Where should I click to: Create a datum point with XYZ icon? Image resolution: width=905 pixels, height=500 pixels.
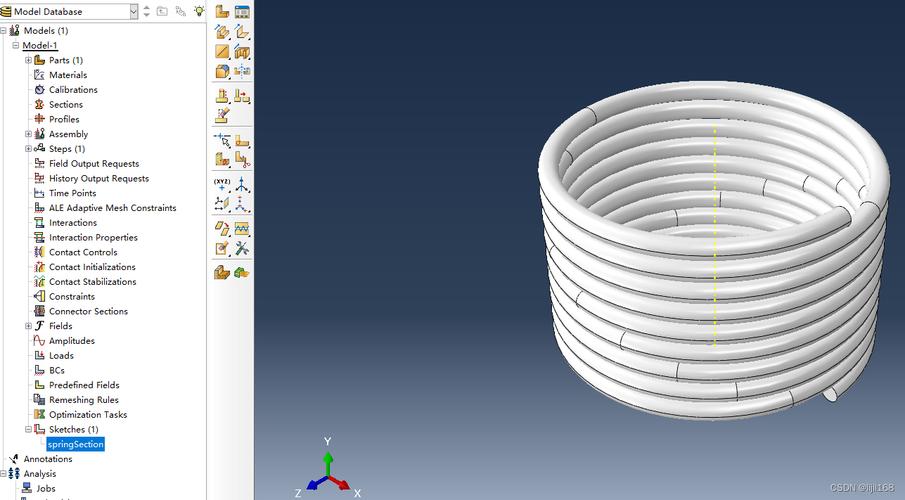pyautogui.click(x=222, y=184)
